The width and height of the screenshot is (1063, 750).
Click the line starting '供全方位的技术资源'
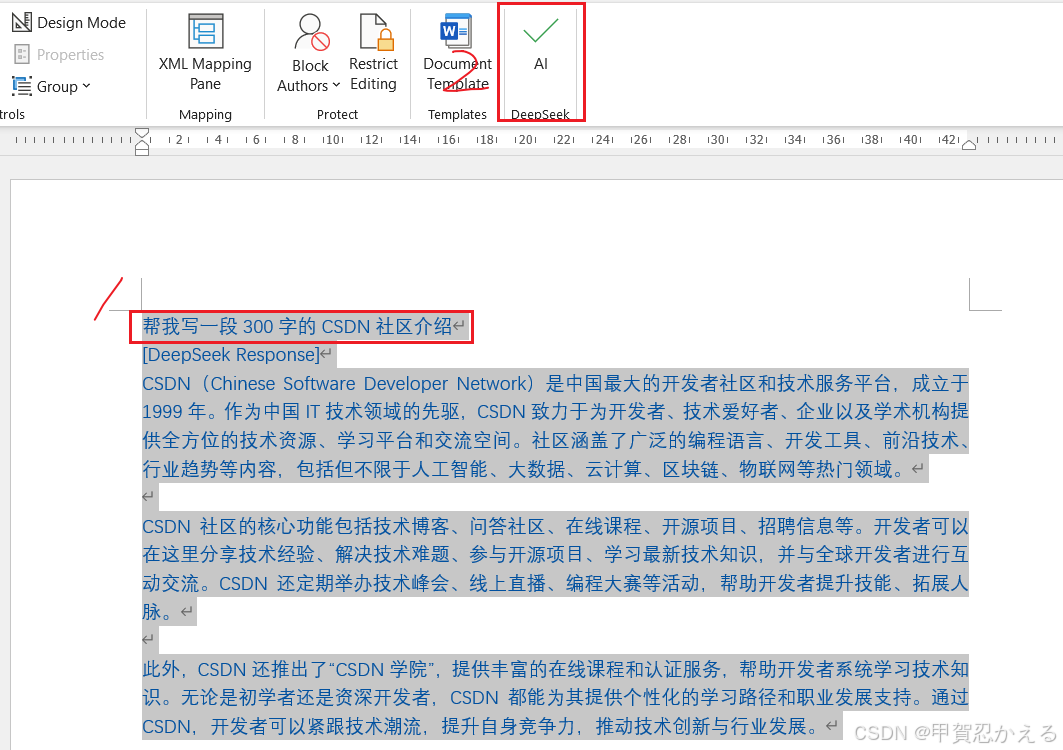pyautogui.click(x=555, y=441)
